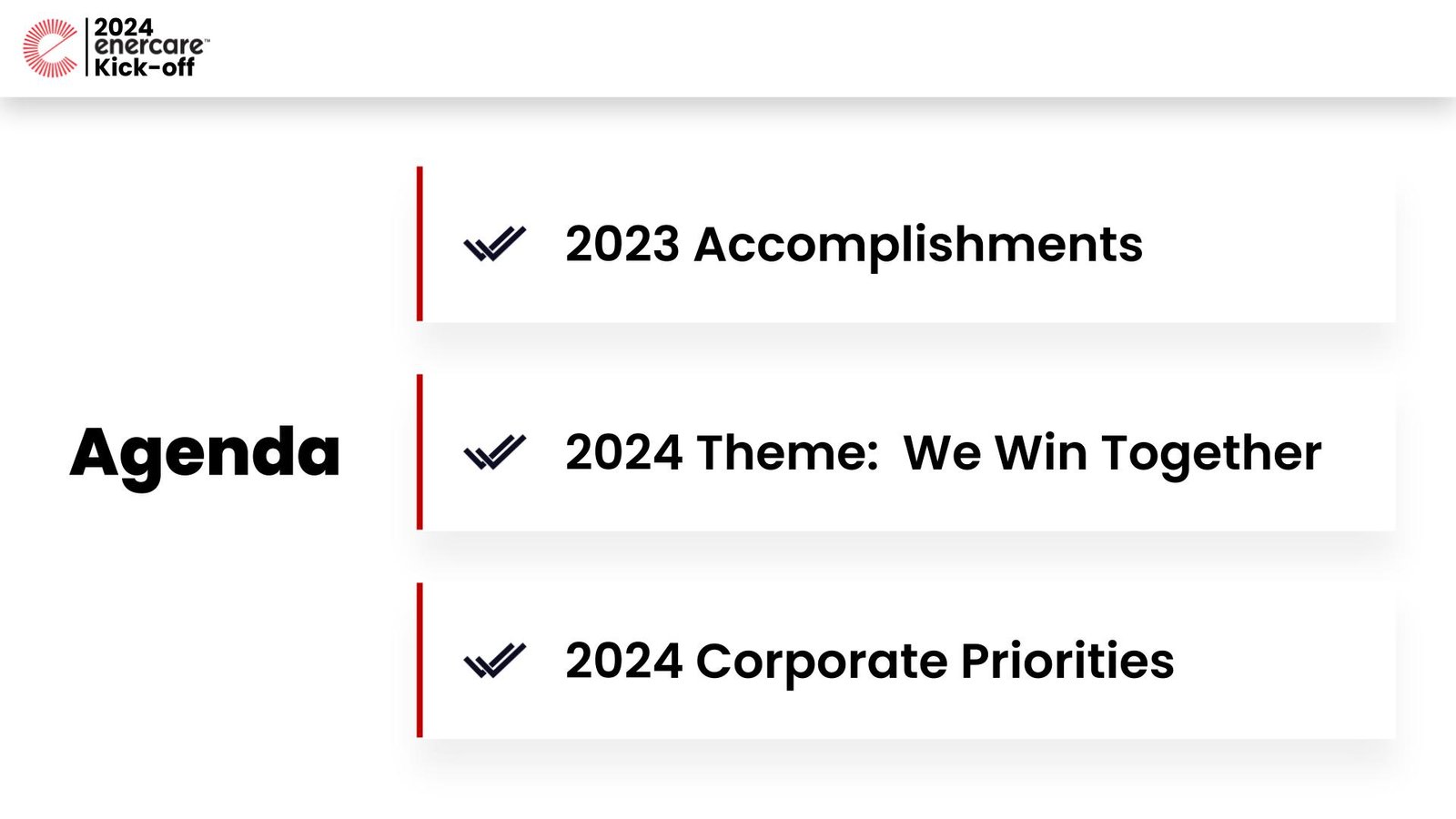This screenshot has height=819, width=1456.
Task: Click the red bar beside 2023 Accomplishments
Action: [420, 244]
